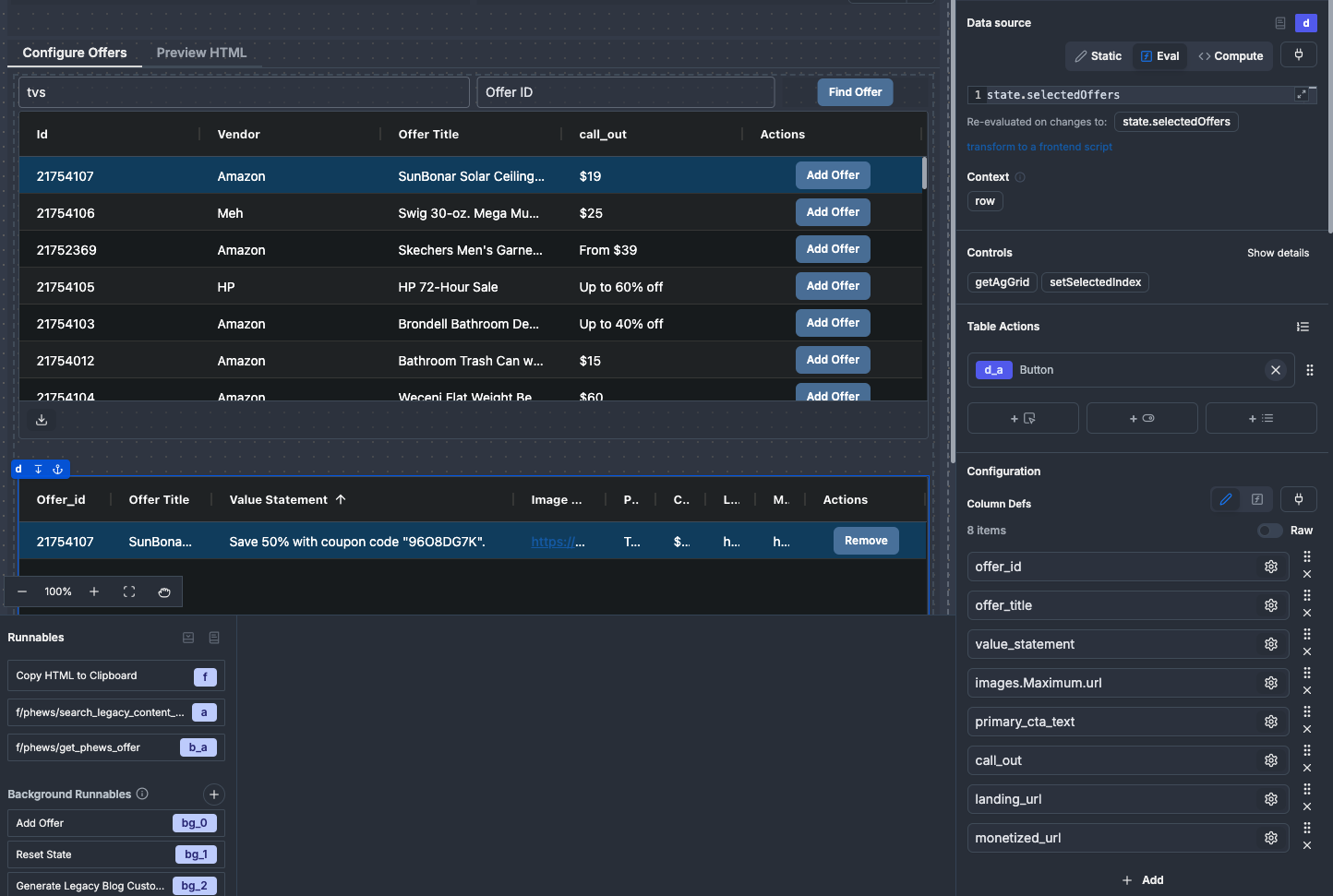Screen dimensions: 1333x896
Task: Zoom out with the minus icon
Action: (22, 591)
